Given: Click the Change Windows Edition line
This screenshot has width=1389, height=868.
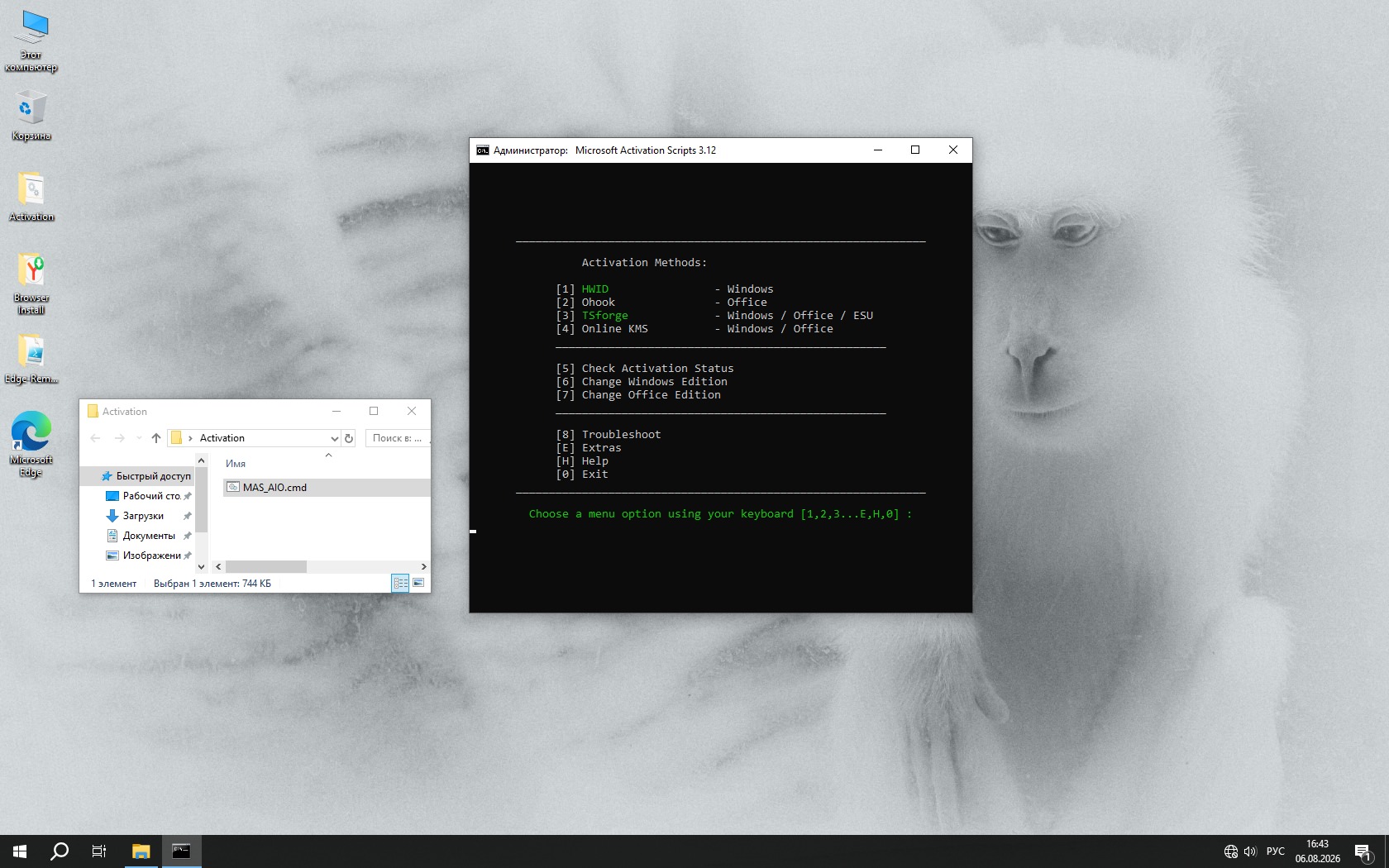Looking at the screenshot, I should coord(642,382).
